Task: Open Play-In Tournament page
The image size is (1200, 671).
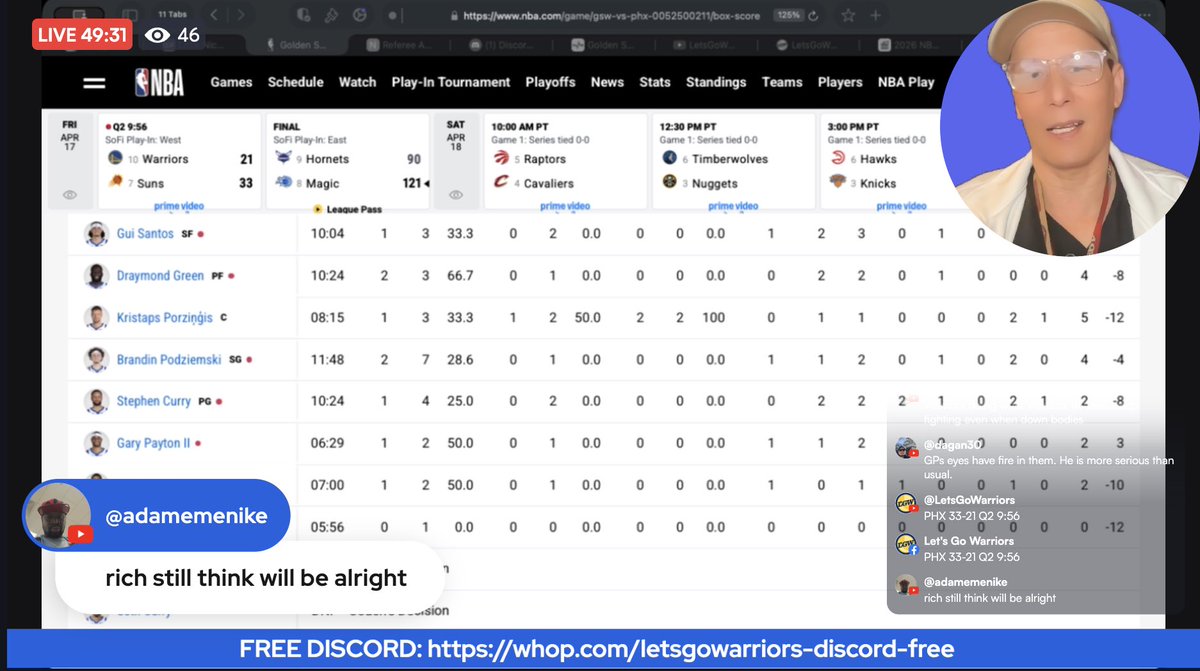Action: 451,82
